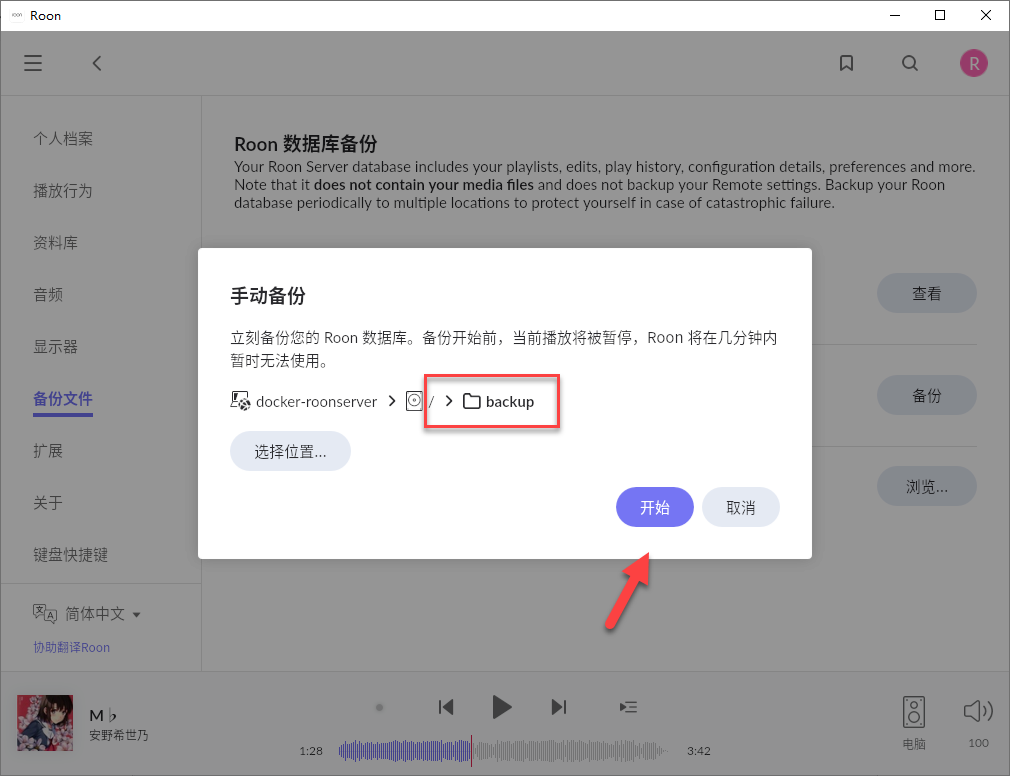
Task: Open the 协助翻译Roon link
Action: point(71,647)
